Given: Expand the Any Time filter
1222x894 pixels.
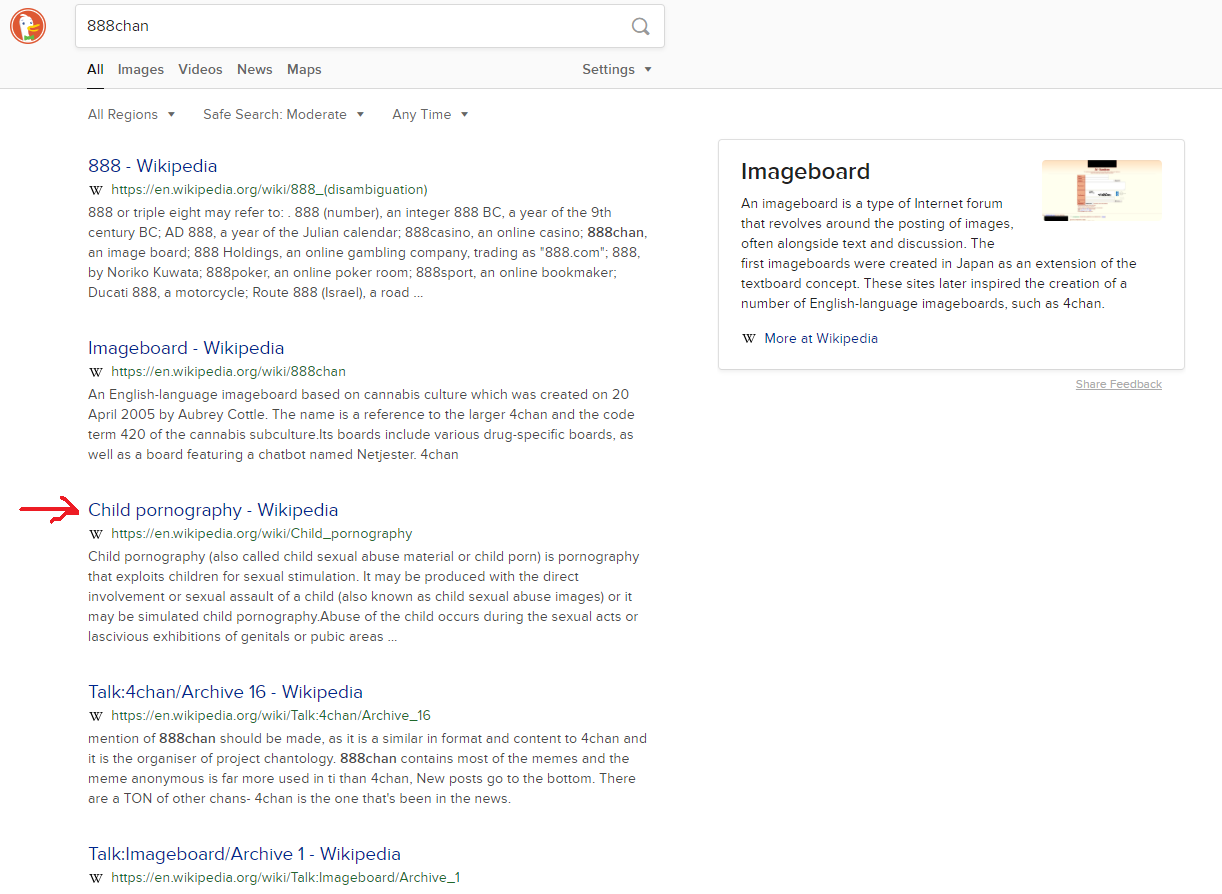Looking at the screenshot, I should pos(430,115).
